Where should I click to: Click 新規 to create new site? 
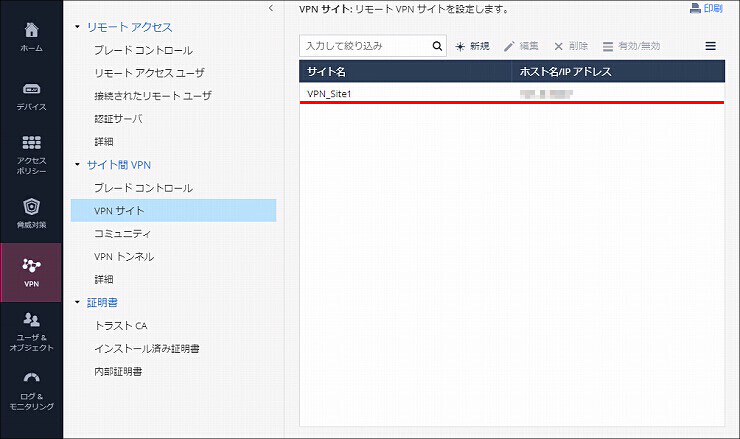click(x=472, y=46)
